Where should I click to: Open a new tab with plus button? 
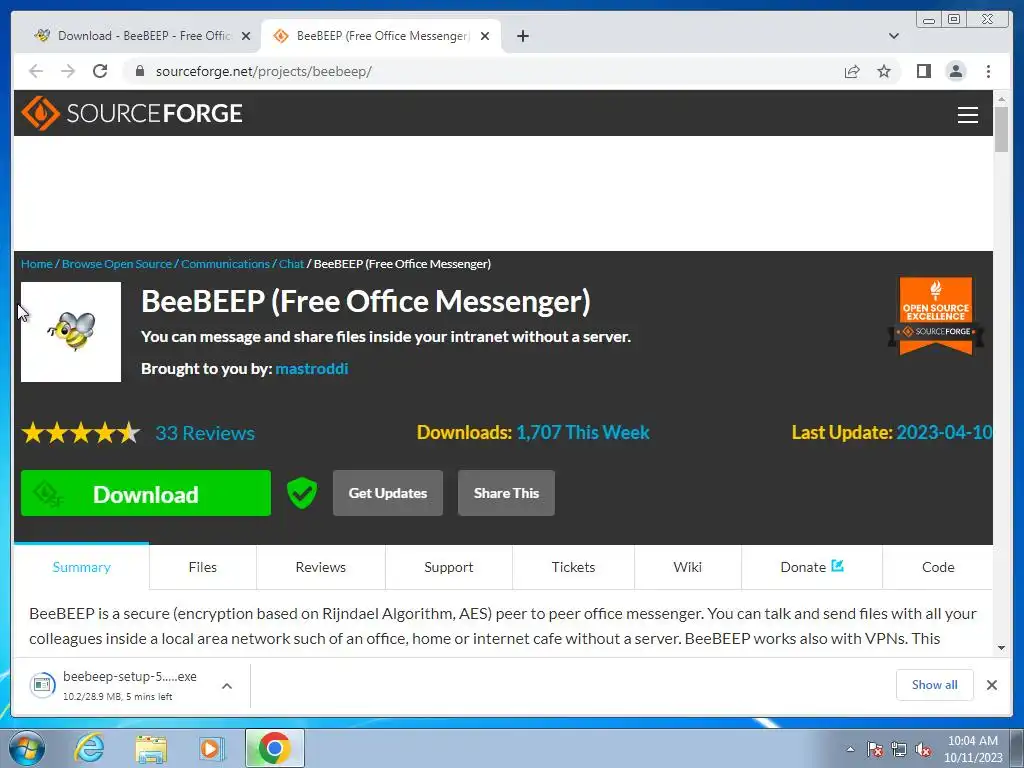(522, 36)
